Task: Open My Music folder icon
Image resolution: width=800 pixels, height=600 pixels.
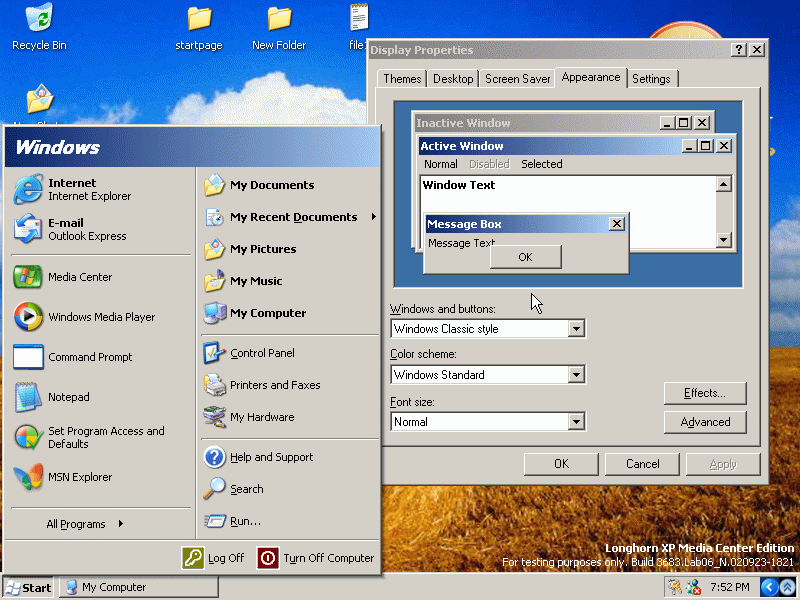Action: [214, 281]
